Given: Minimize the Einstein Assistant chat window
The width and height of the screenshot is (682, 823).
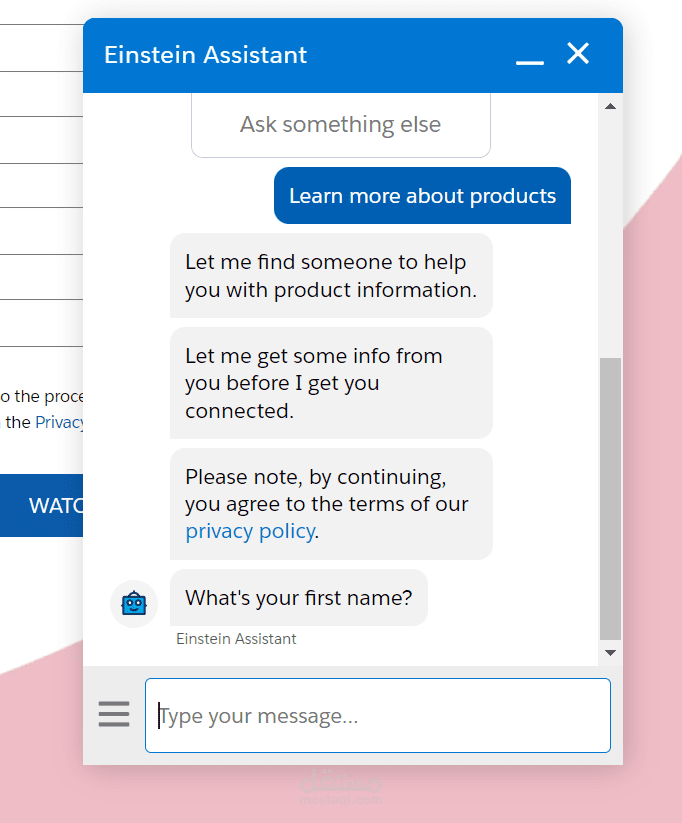Looking at the screenshot, I should pyautogui.click(x=530, y=57).
